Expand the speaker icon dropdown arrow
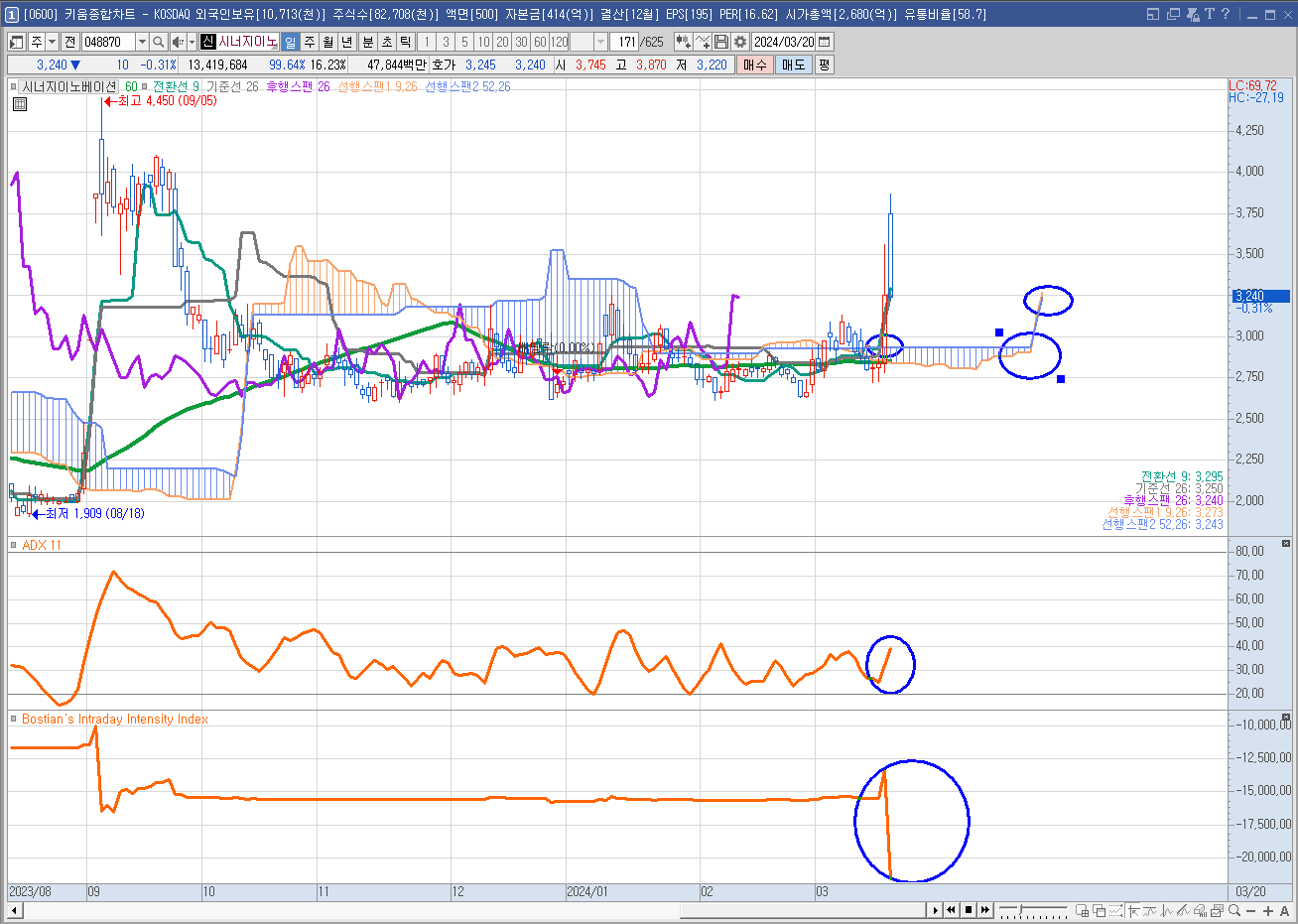The width and height of the screenshot is (1298, 924). tap(192, 42)
